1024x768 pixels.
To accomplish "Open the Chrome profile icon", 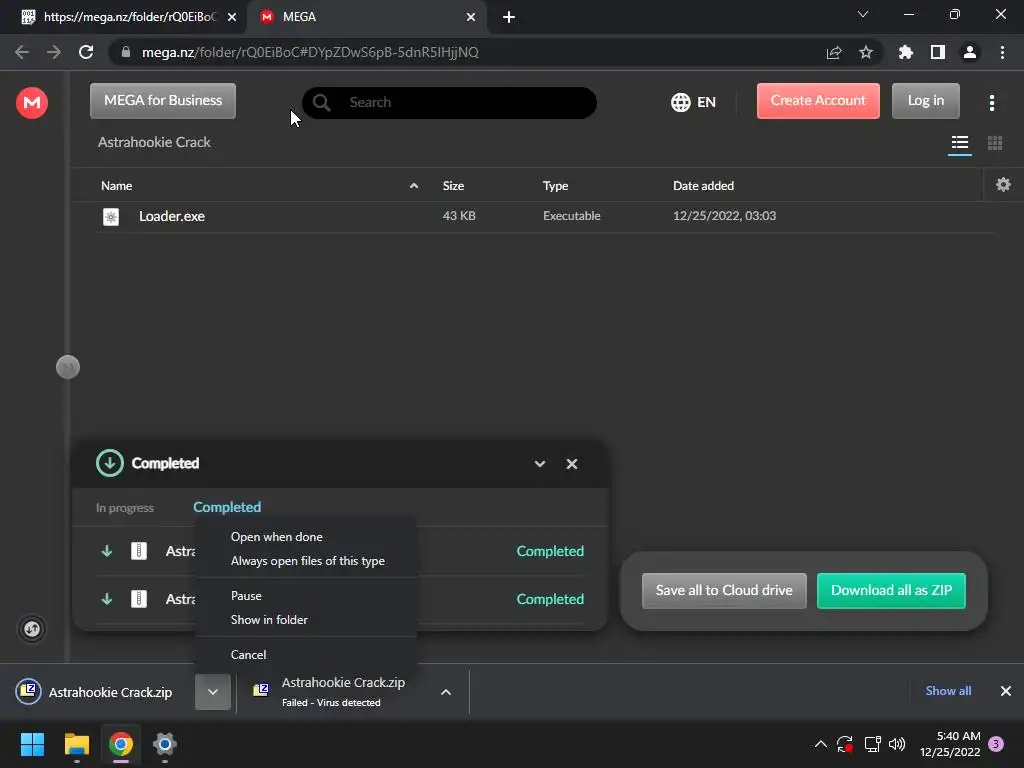I will [970, 52].
